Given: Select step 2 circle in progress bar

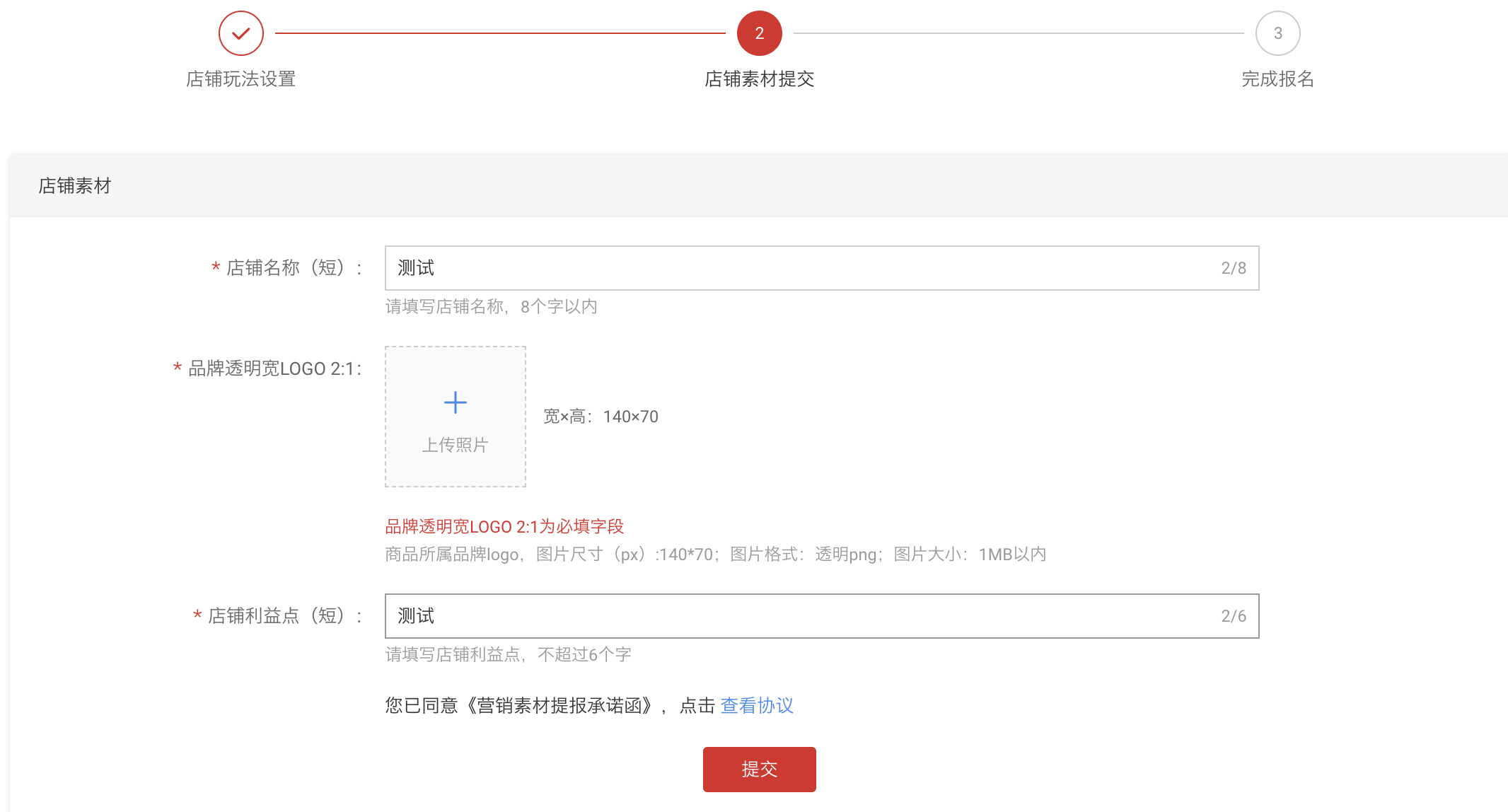Looking at the screenshot, I should tap(759, 33).
